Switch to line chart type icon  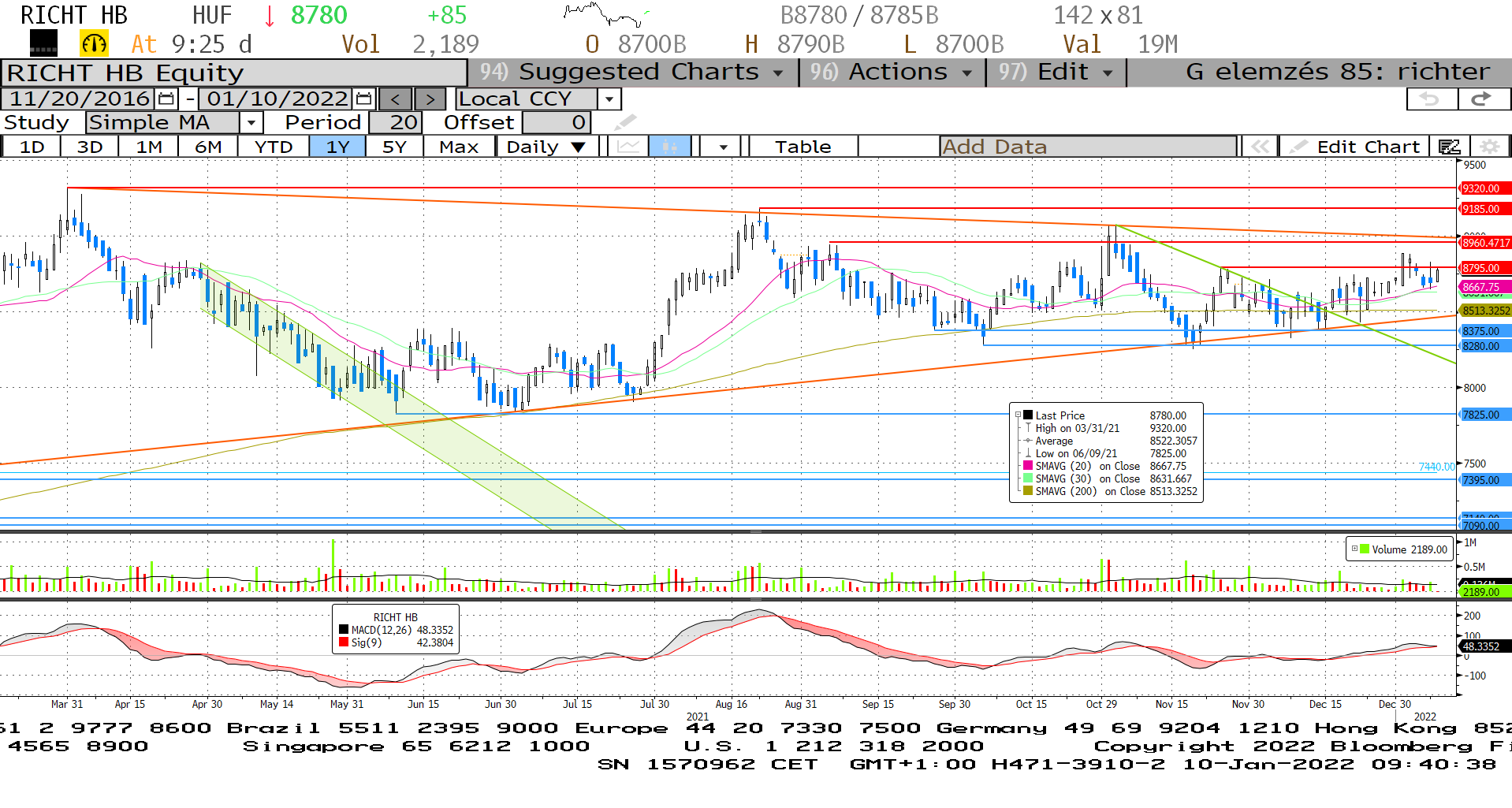tap(628, 147)
